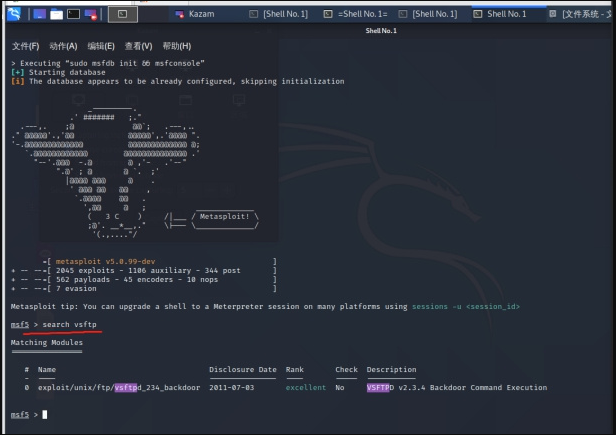Click the Shell No. 1 window title

point(381,31)
